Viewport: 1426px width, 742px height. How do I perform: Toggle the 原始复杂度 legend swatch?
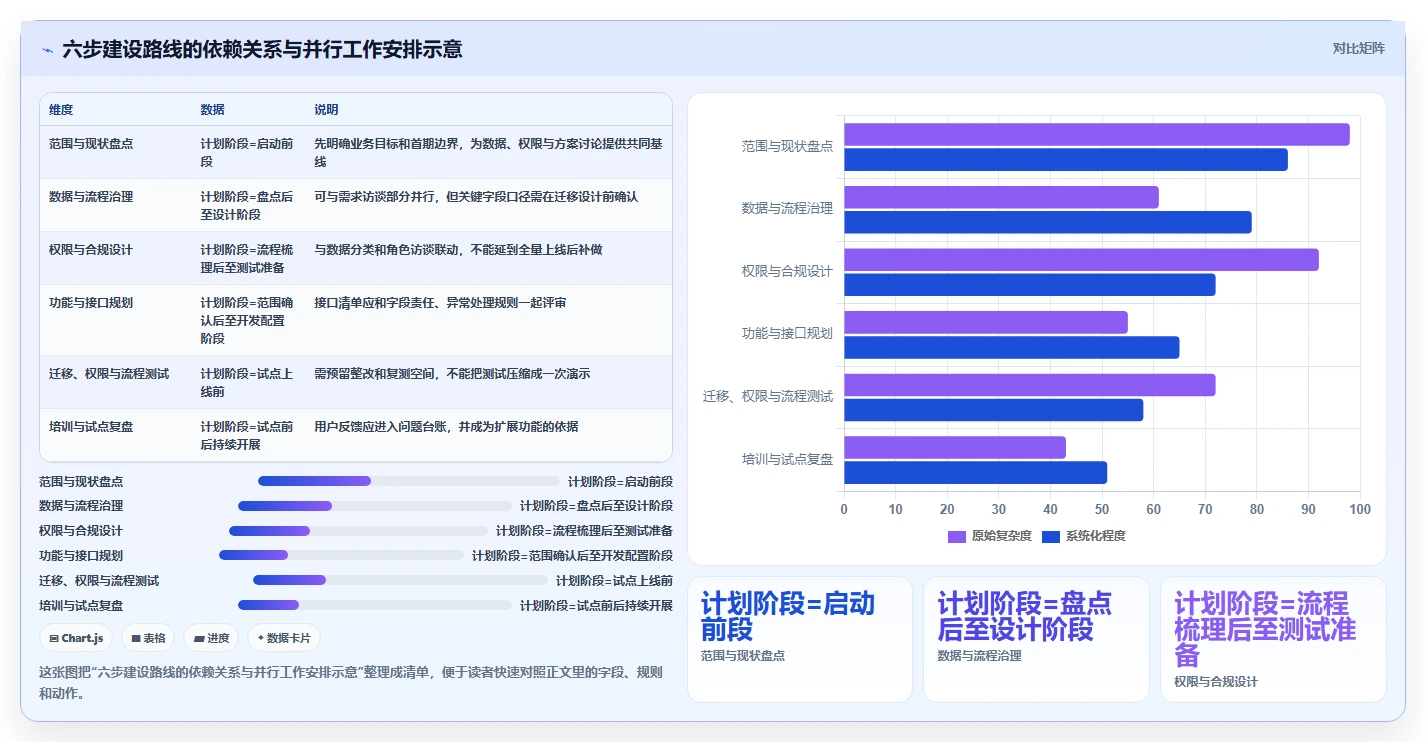(x=957, y=536)
